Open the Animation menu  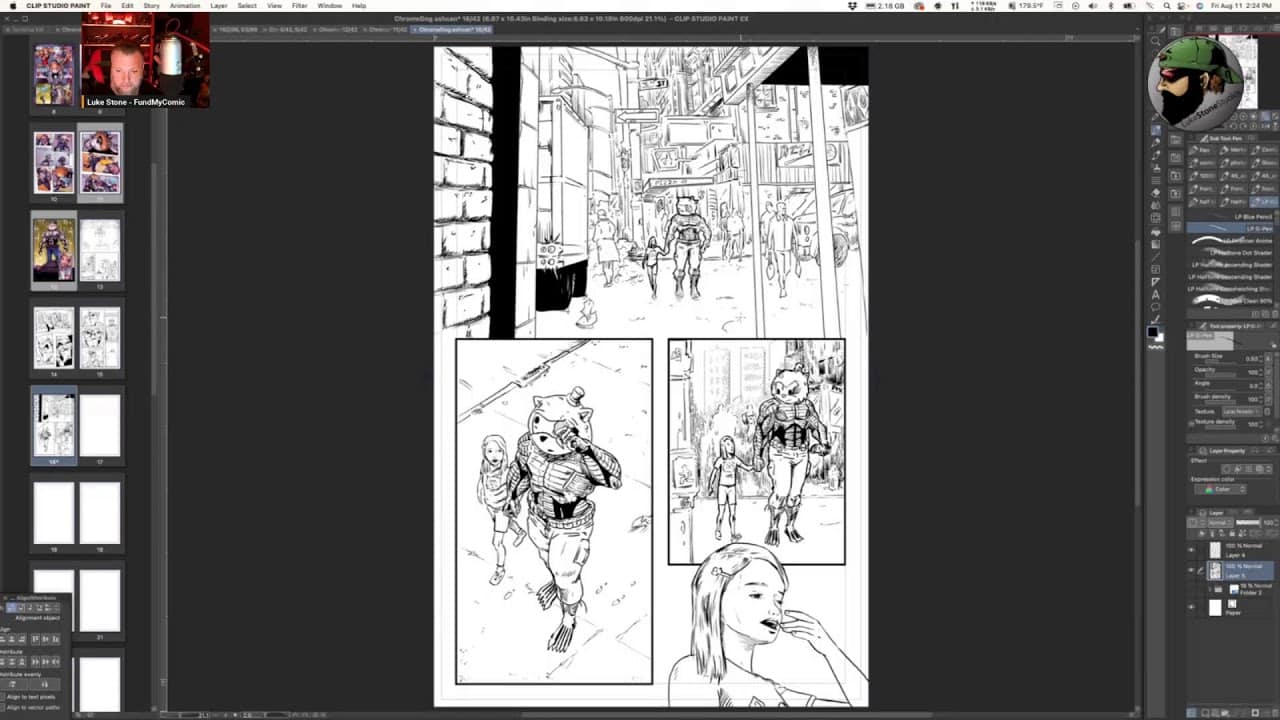184,6
